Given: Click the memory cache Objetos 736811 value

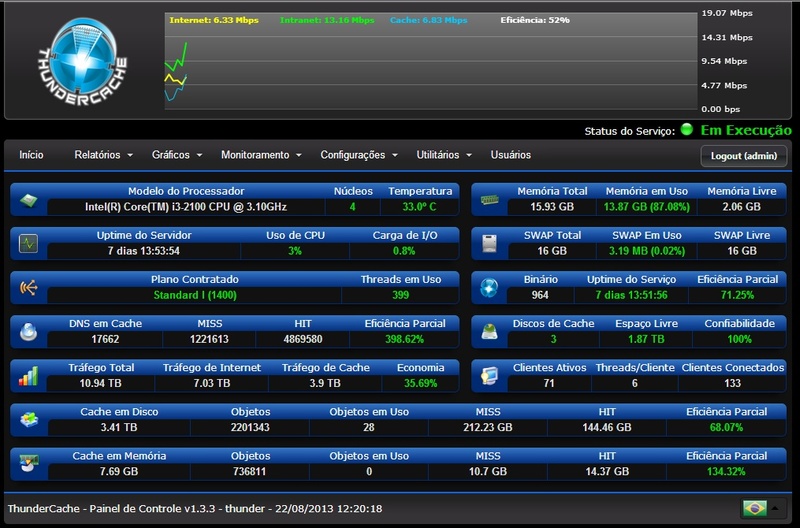Looking at the screenshot, I should [249, 471].
